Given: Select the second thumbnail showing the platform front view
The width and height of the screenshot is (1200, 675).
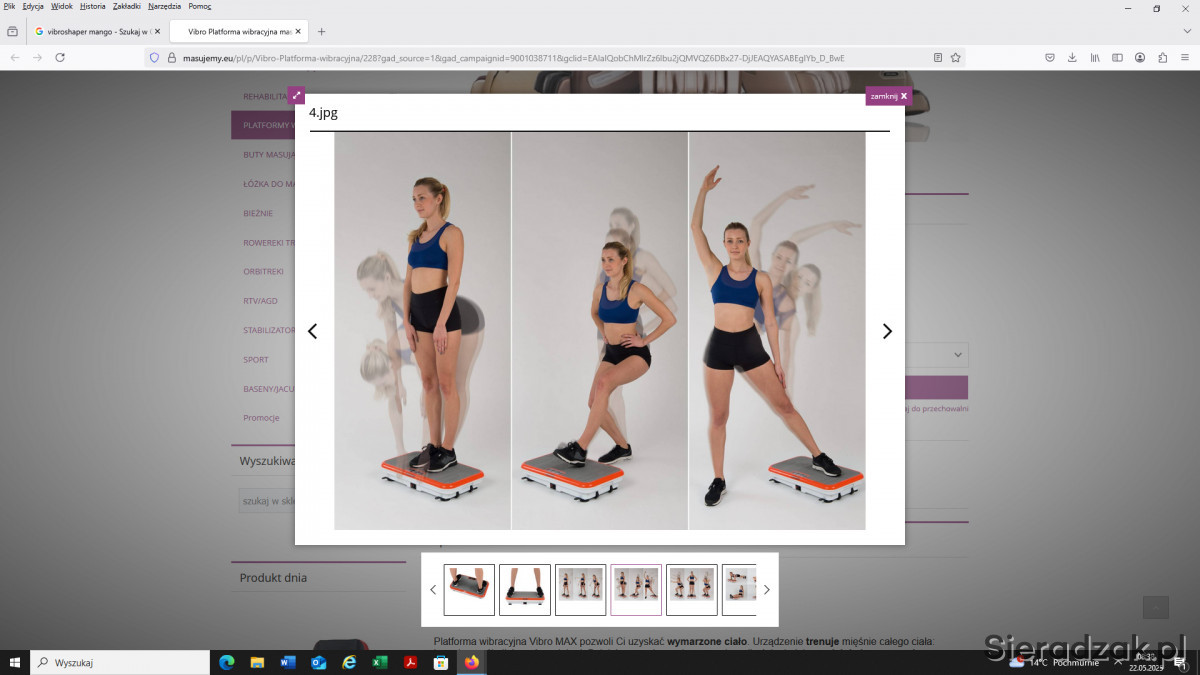Looking at the screenshot, I should [x=525, y=589].
